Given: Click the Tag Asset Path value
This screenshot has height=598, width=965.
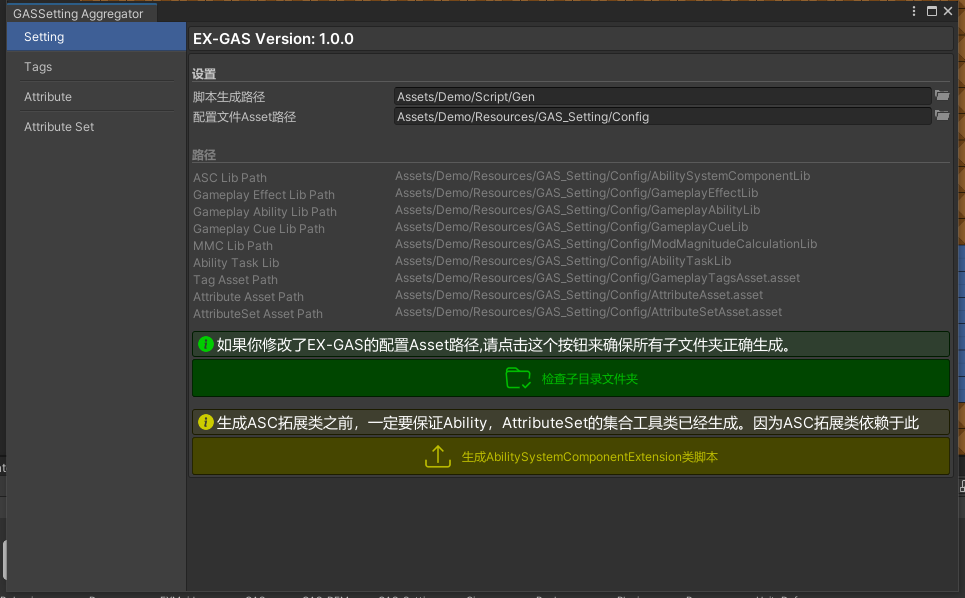Looking at the screenshot, I should click(597, 278).
